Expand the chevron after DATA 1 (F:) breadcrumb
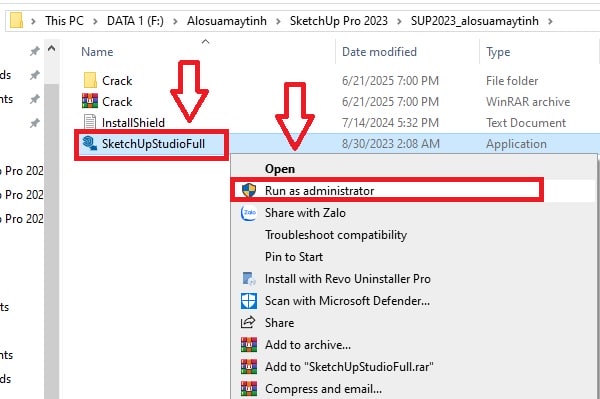Screen dimensions: 600x399 [175, 21]
